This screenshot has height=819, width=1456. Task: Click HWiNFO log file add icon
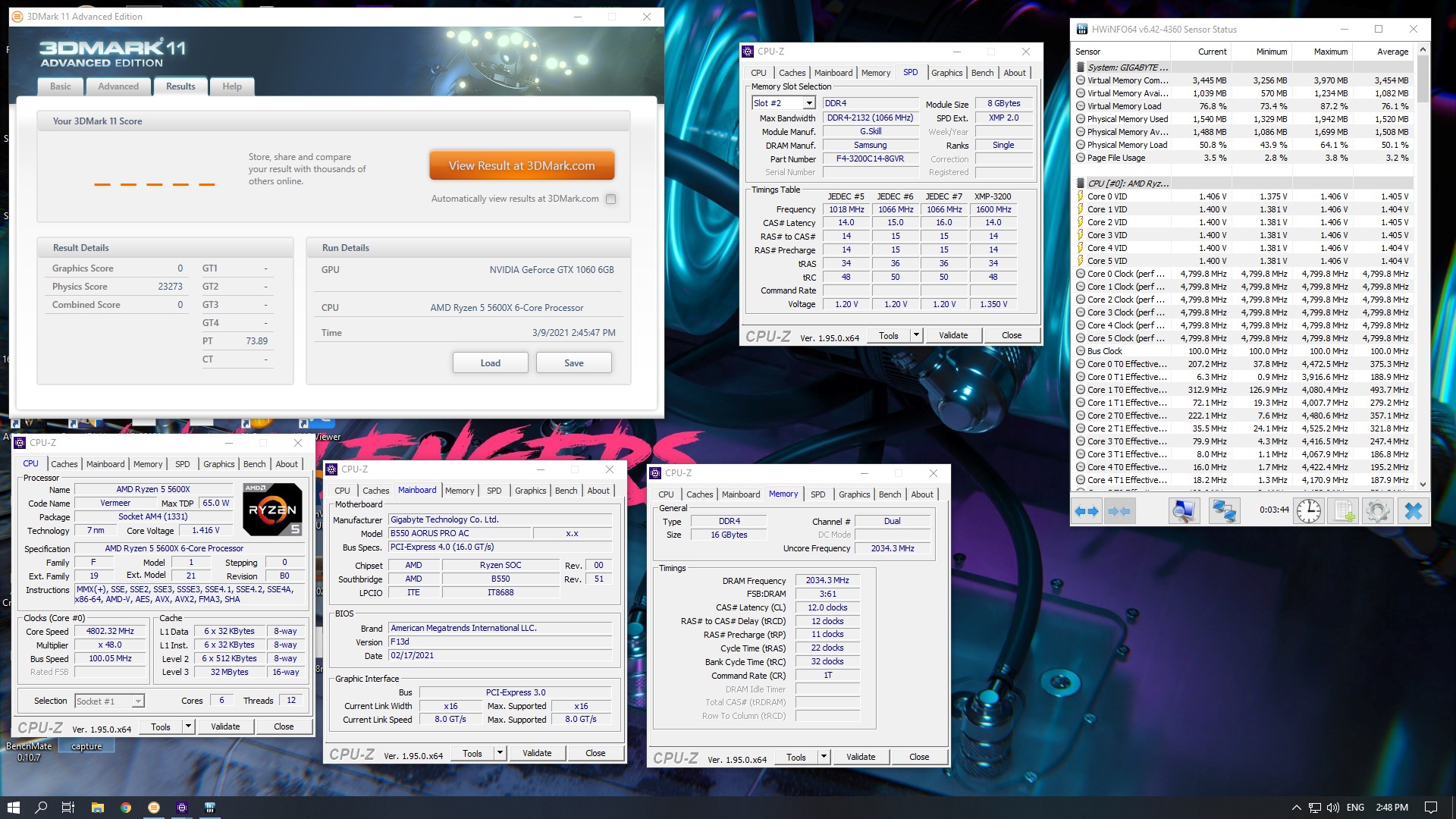point(1345,511)
